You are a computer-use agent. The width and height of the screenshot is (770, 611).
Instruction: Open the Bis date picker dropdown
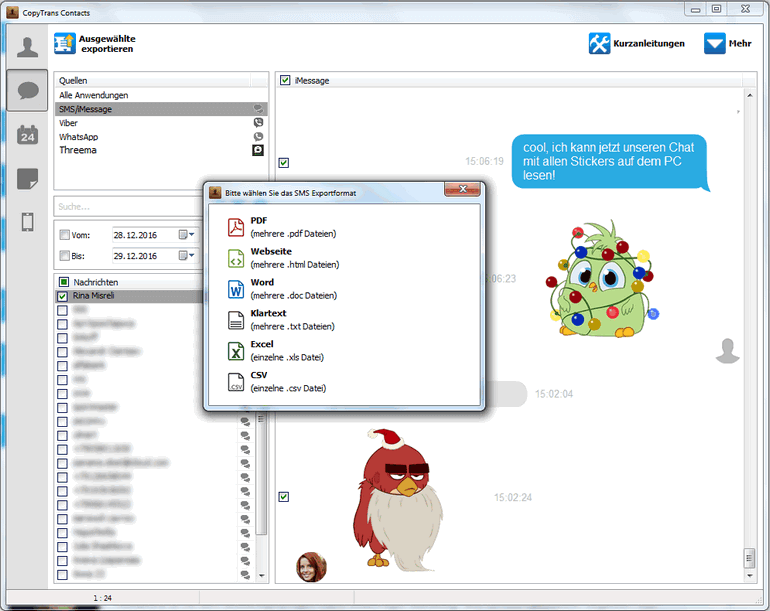187,255
